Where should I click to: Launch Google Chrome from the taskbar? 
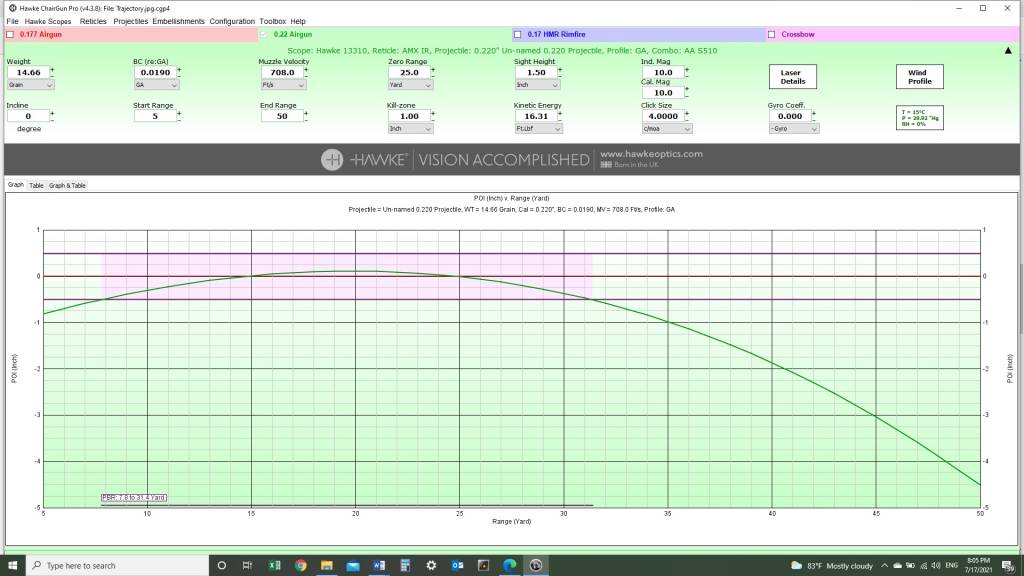click(300, 566)
